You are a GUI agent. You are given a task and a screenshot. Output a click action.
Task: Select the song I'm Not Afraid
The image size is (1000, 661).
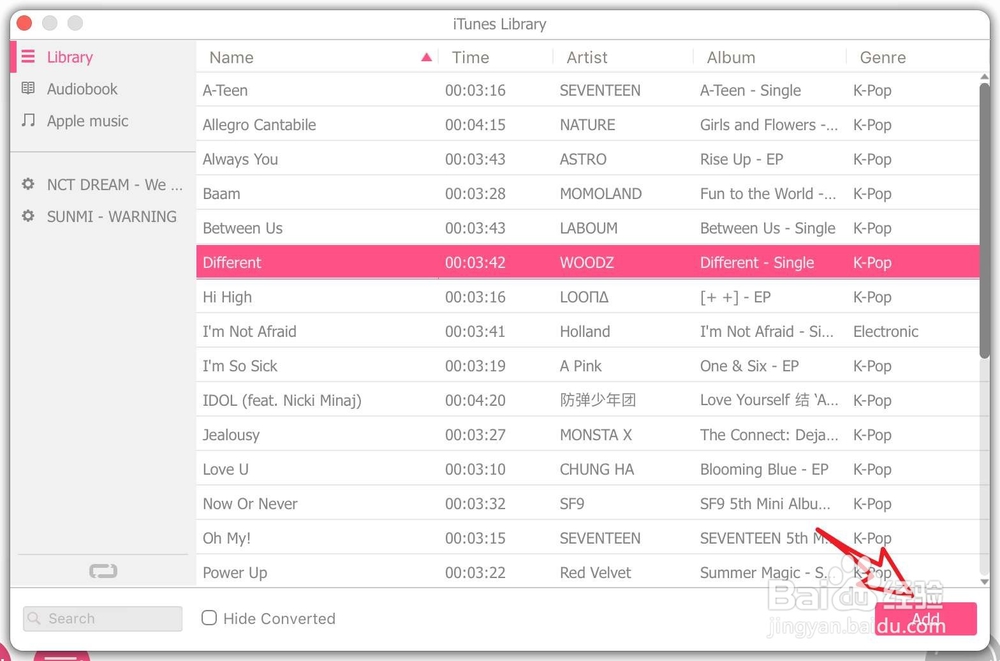[587, 331]
